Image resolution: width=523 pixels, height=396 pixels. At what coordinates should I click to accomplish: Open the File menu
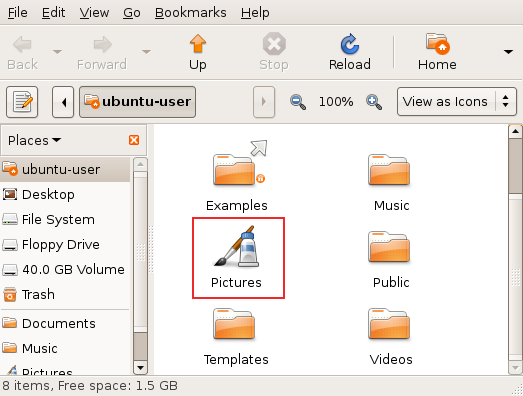point(18,13)
